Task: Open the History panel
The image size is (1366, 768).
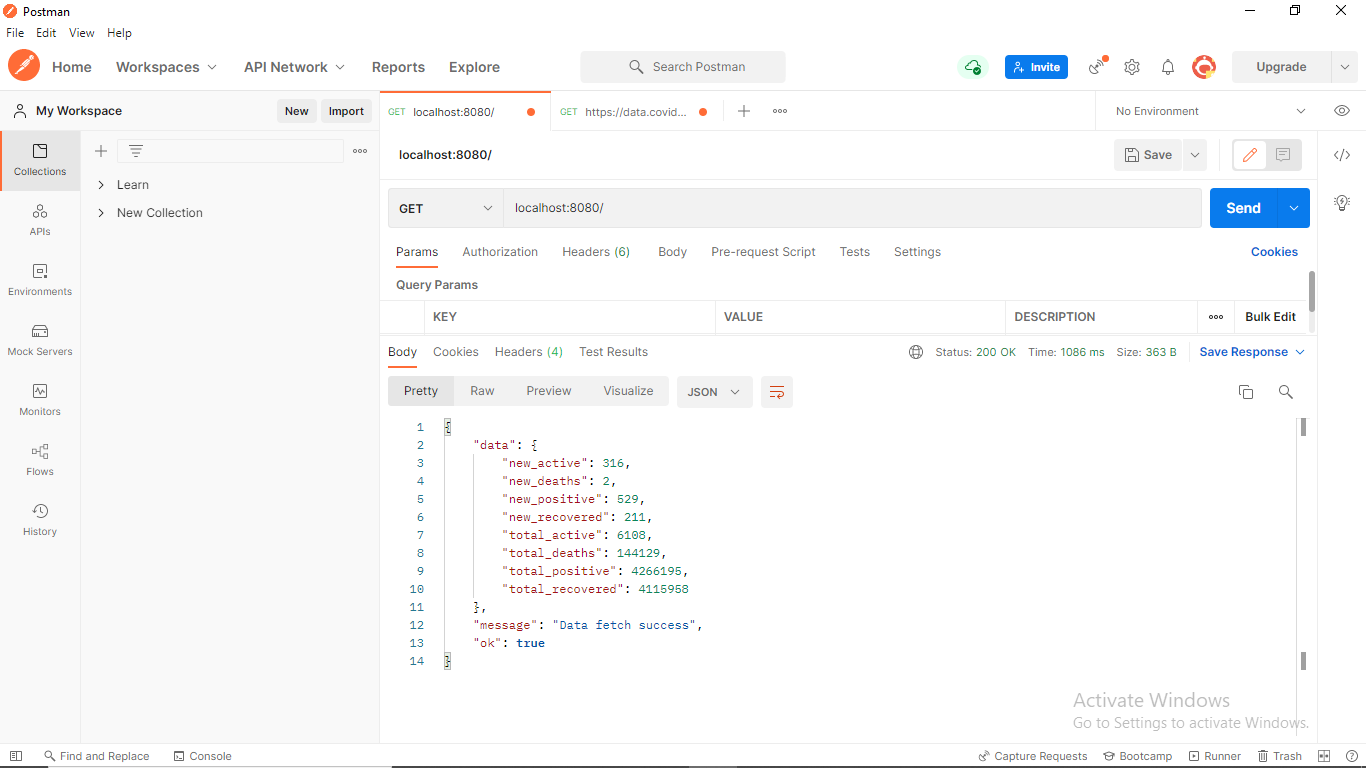Action: pyautogui.click(x=39, y=520)
